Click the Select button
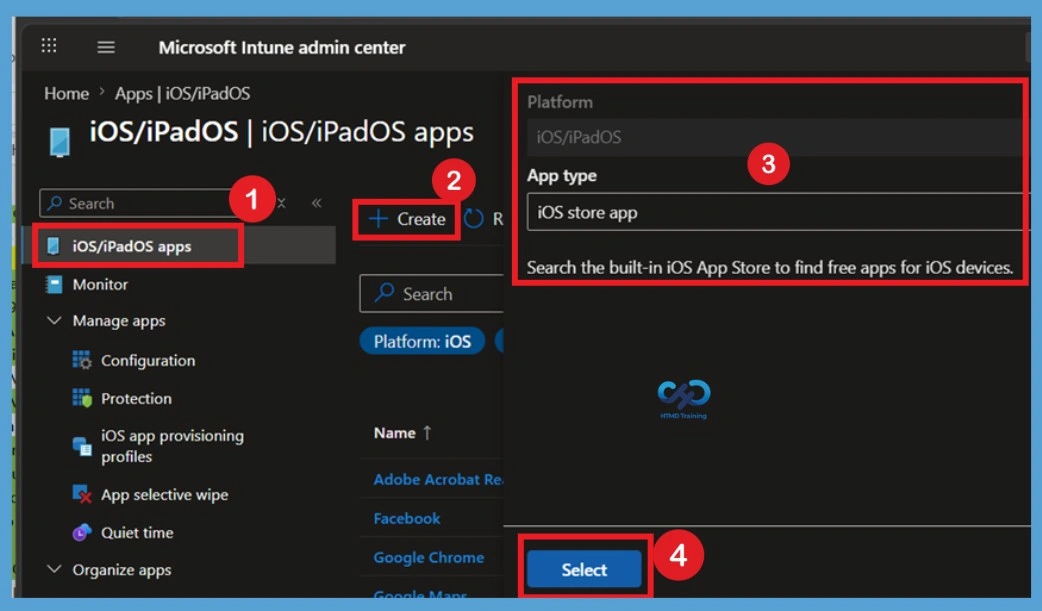Viewport: 1042px width, 611px height. tap(584, 570)
